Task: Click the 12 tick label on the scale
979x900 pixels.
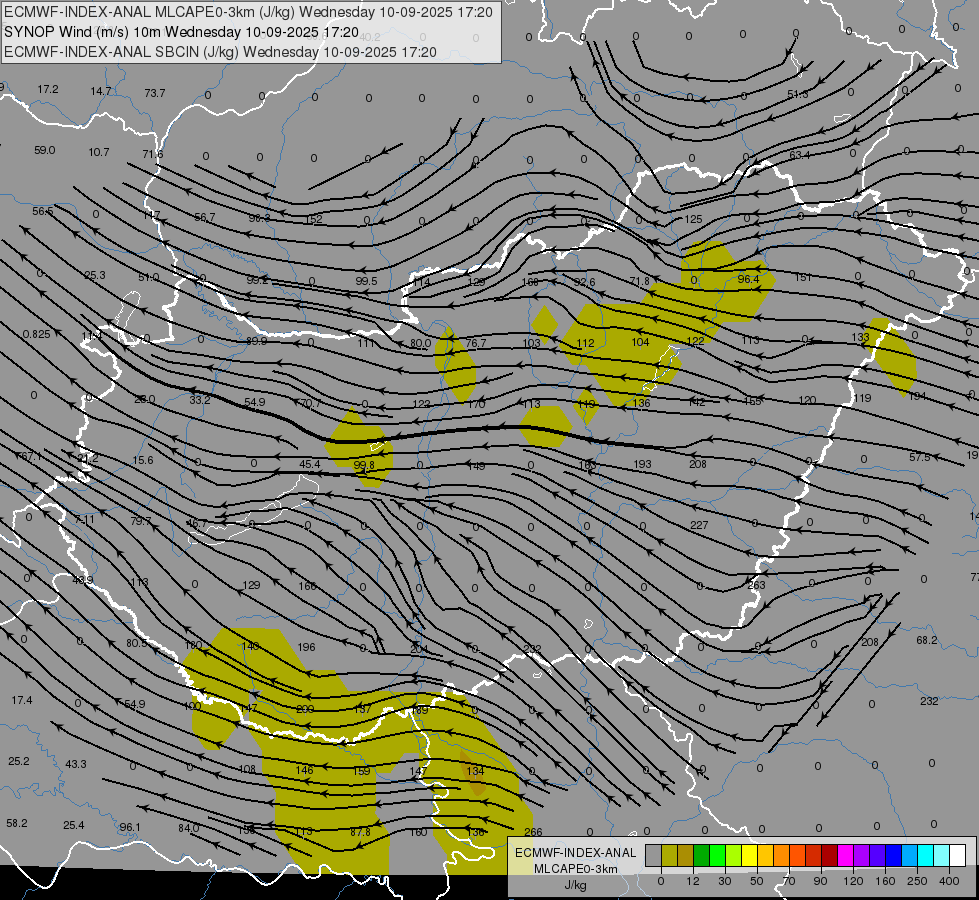Action: [x=692, y=881]
